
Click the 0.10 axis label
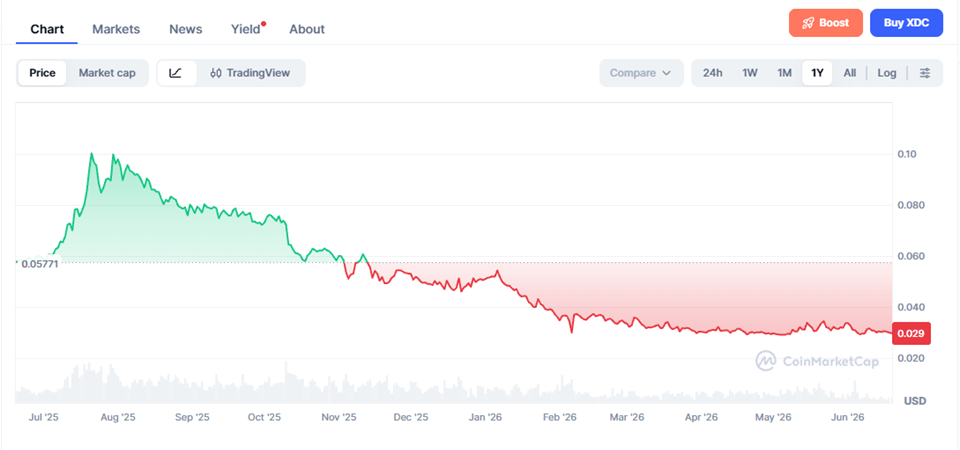(x=907, y=154)
